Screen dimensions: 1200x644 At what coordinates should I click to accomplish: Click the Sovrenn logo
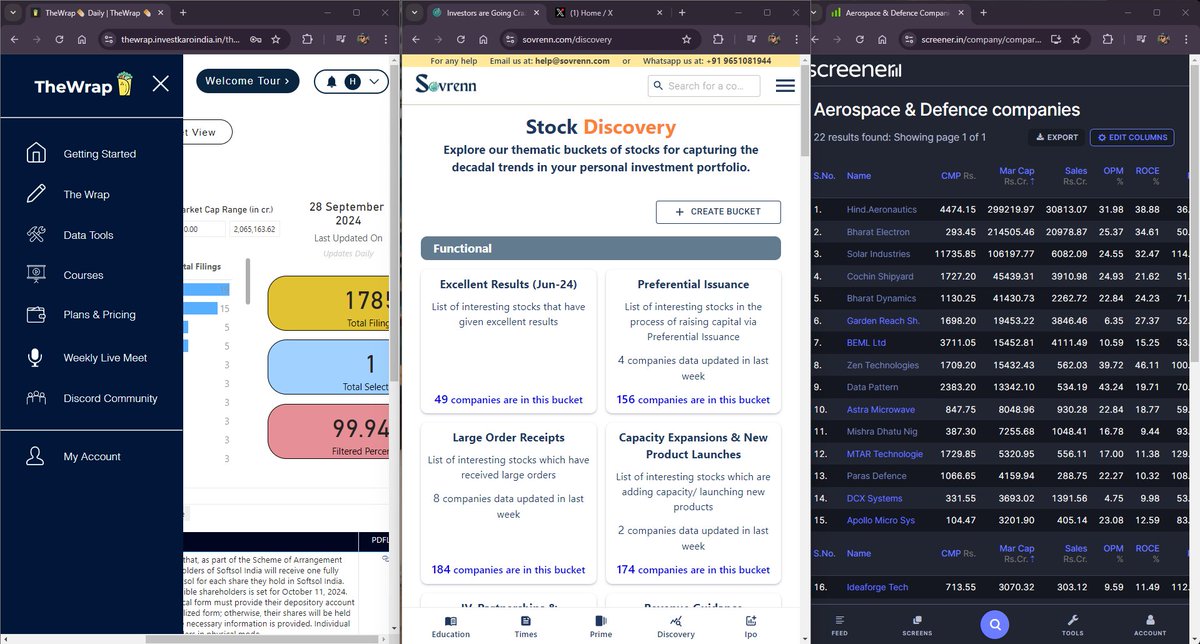(x=446, y=84)
